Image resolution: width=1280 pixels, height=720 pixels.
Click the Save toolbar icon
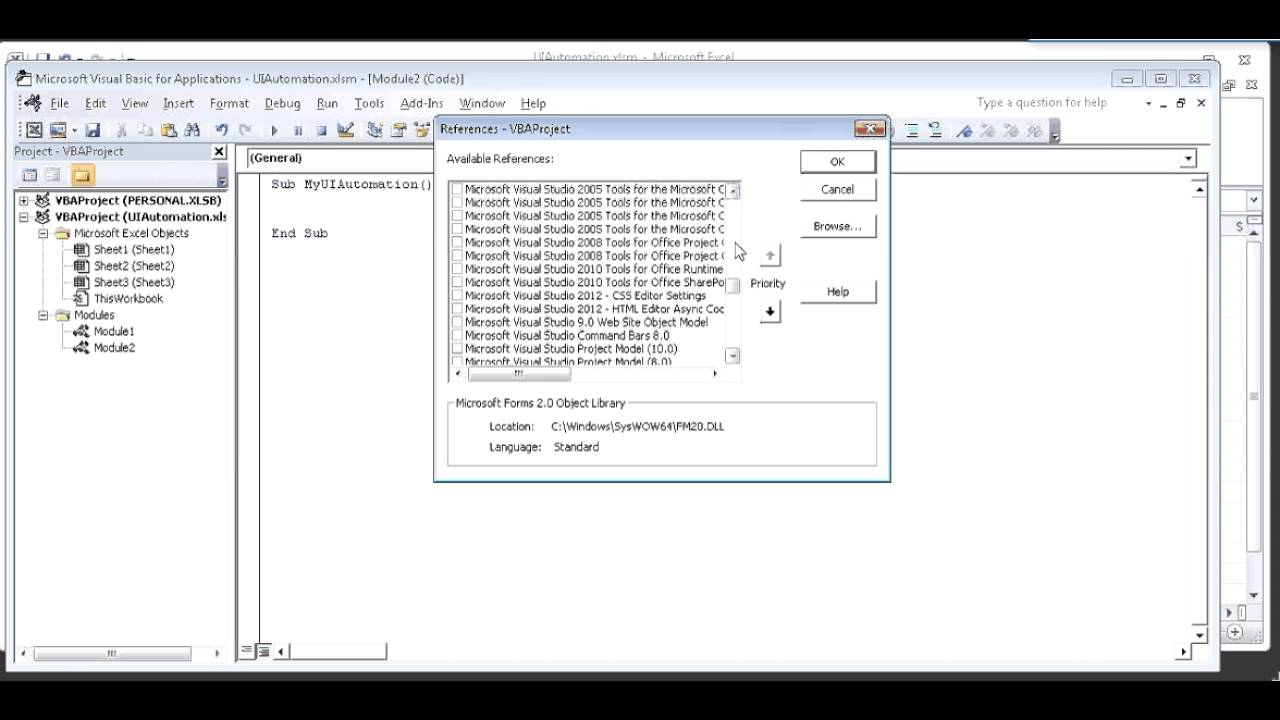[x=93, y=130]
